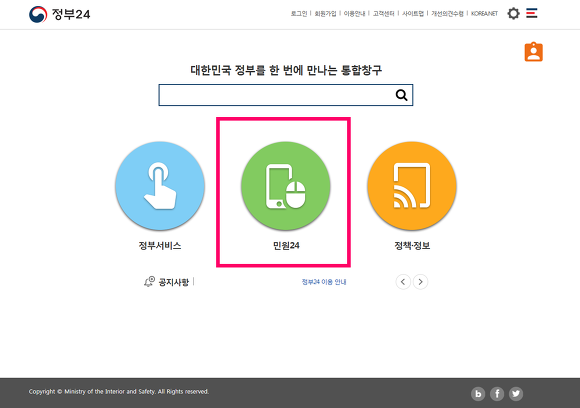Open the 개선의견수렴 menu item

pos(447,14)
